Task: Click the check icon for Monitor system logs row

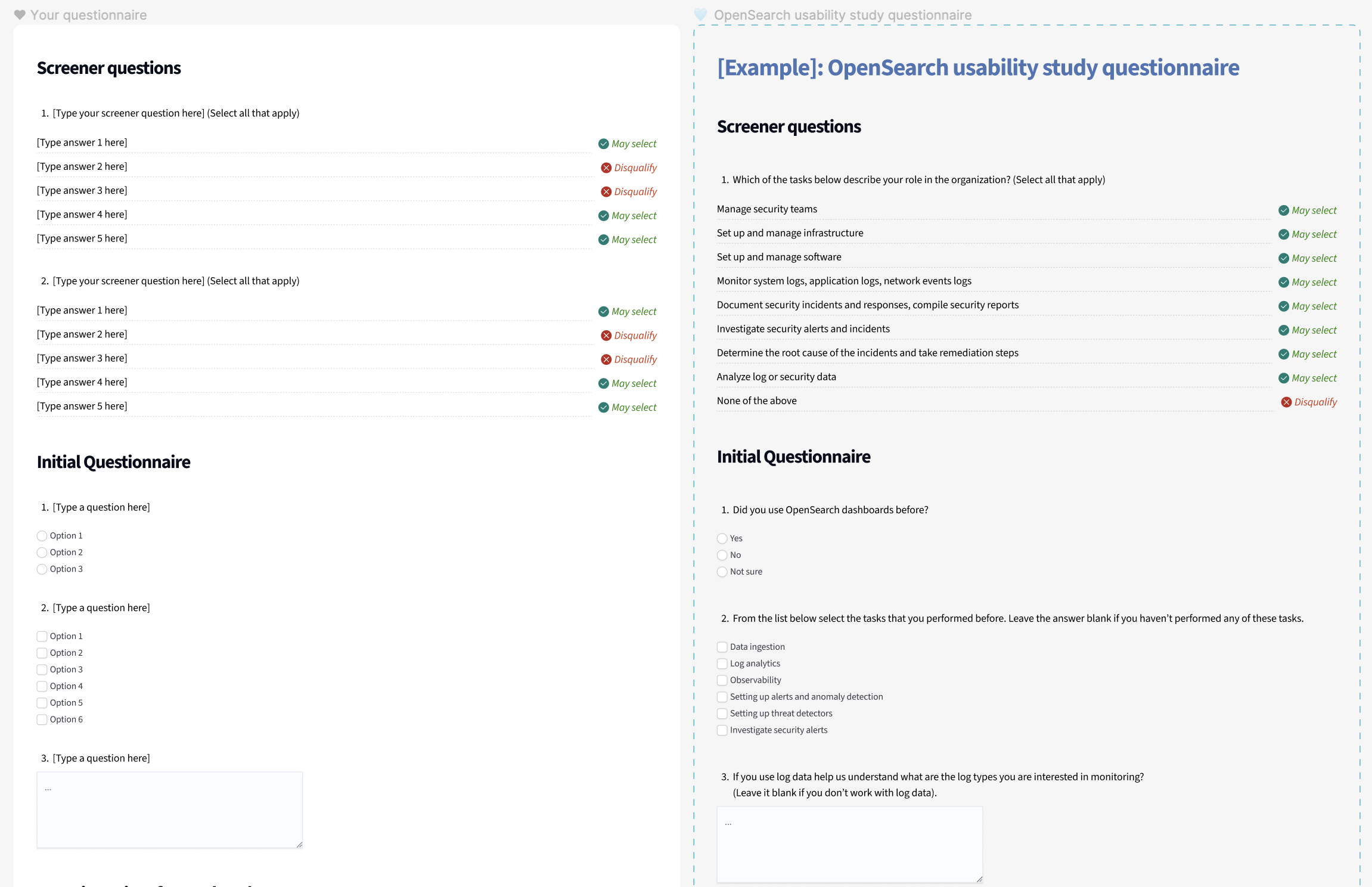Action: [1284, 282]
